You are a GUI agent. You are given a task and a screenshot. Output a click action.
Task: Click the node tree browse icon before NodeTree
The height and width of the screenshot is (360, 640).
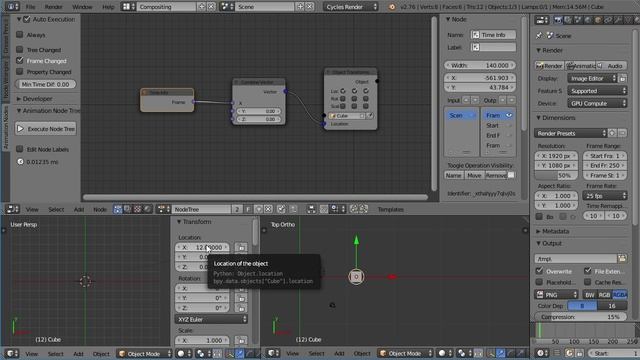pos(164,209)
